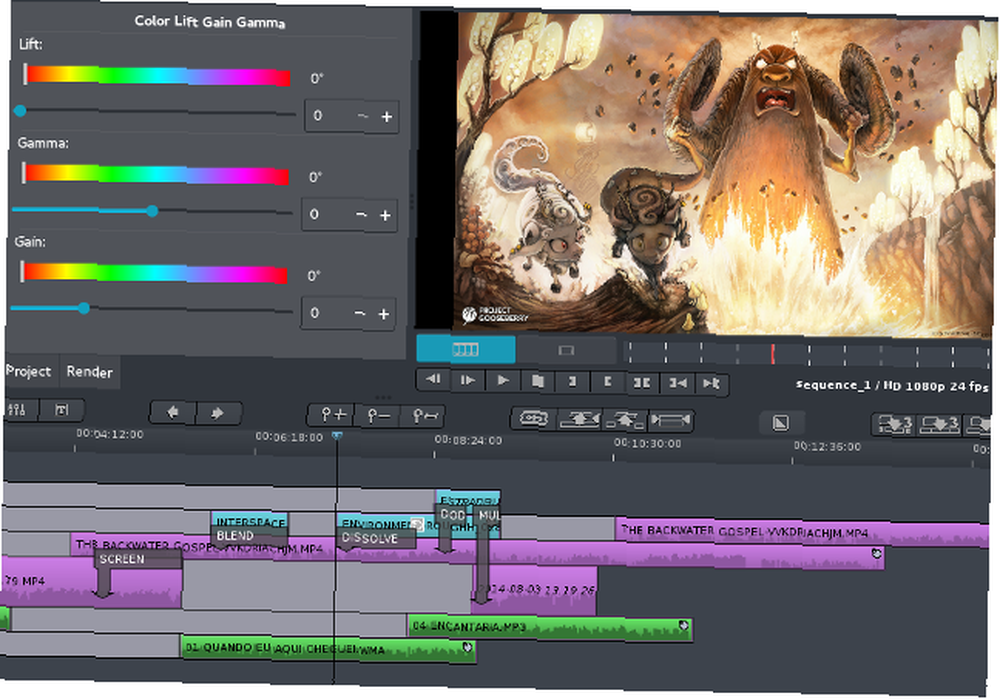The image size is (1000, 699).
Task: Select the DISSOLVE compositor
Action: tap(376, 538)
